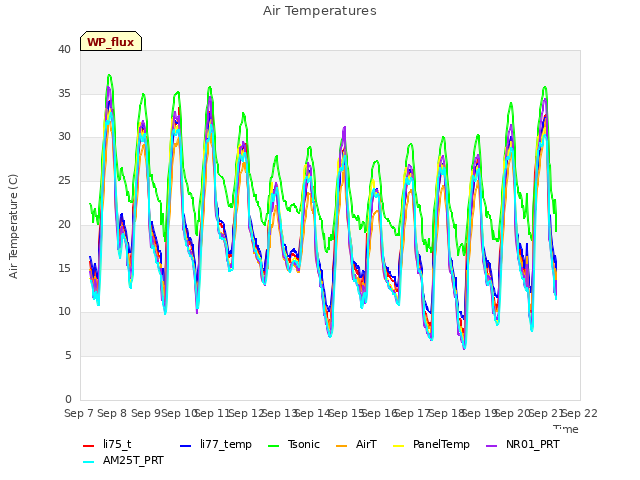Screen dimensions: 640x480
Task: Toggle AM25T_PRT series via legend label
Action: (x=133, y=460)
